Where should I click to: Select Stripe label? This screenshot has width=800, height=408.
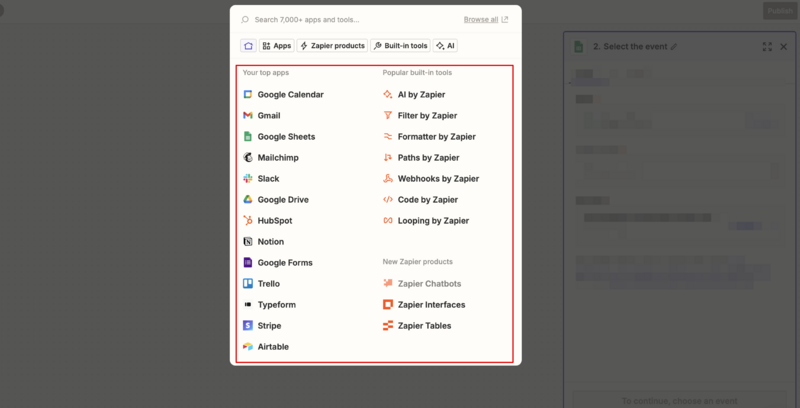coord(269,325)
